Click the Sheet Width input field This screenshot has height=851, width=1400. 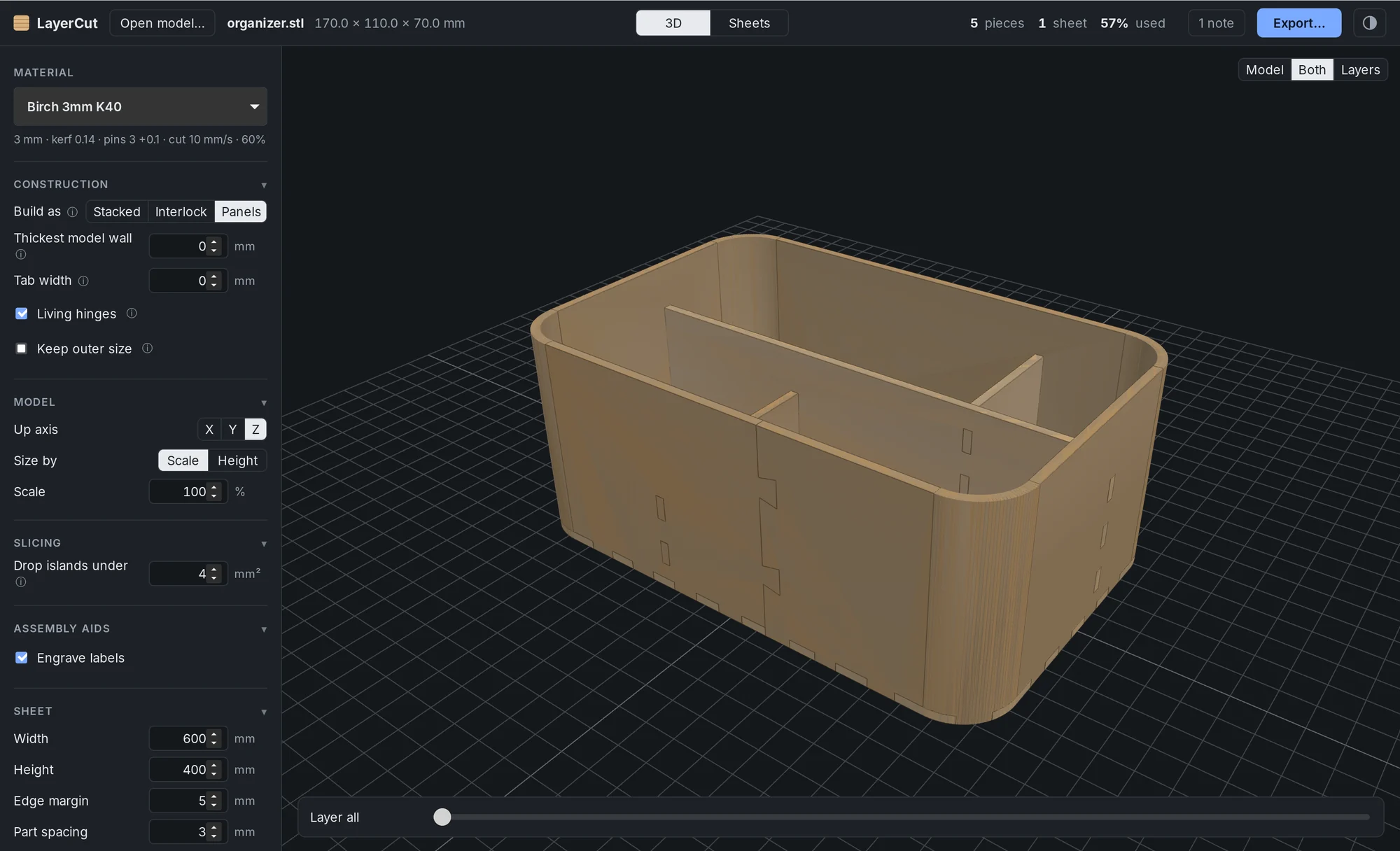(x=188, y=738)
